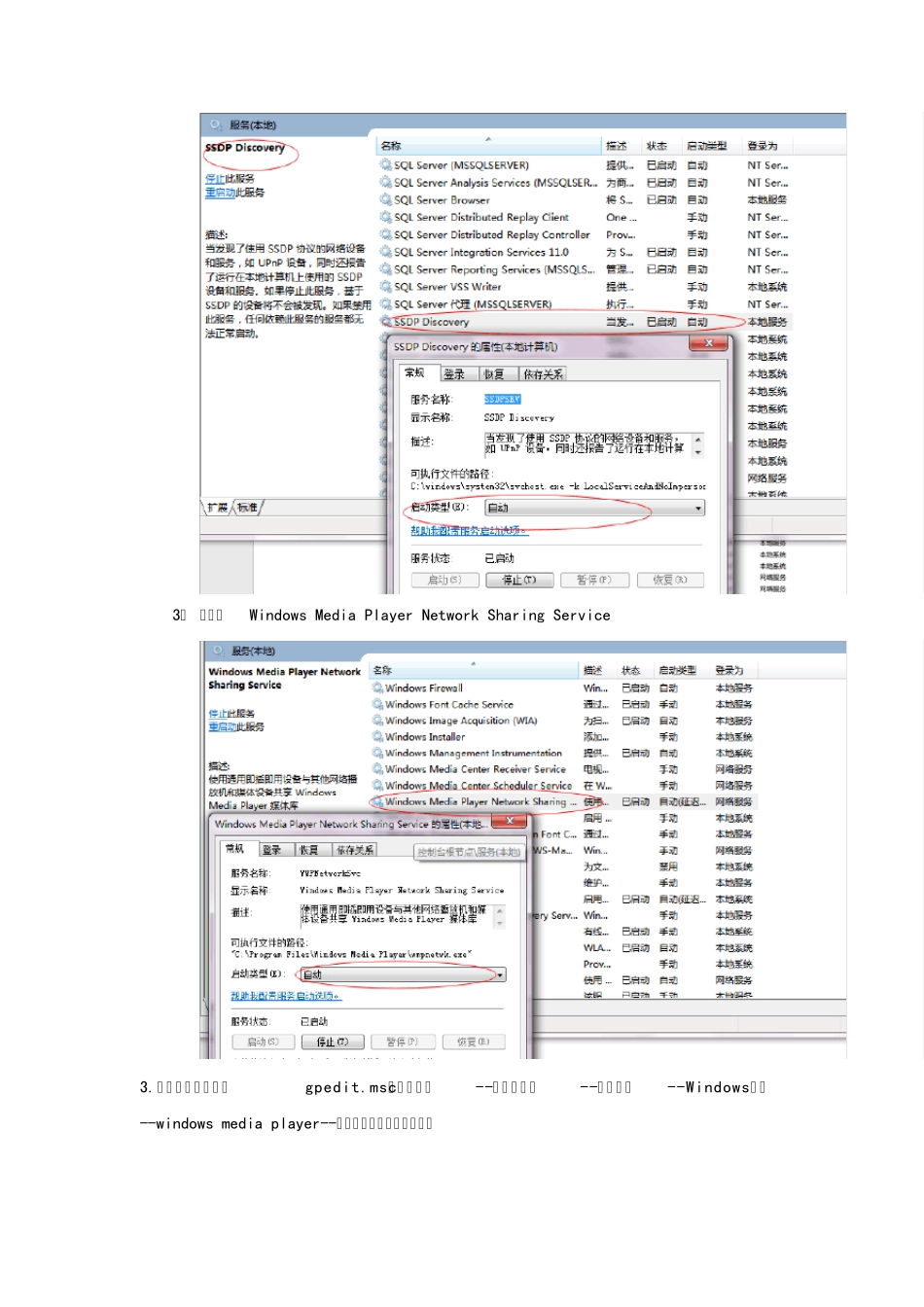Image resolution: width=924 pixels, height=1307 pixels.
Task: Open 启动类型 dropdown in Media Player Sharing properties
Action: pos(403,974)
